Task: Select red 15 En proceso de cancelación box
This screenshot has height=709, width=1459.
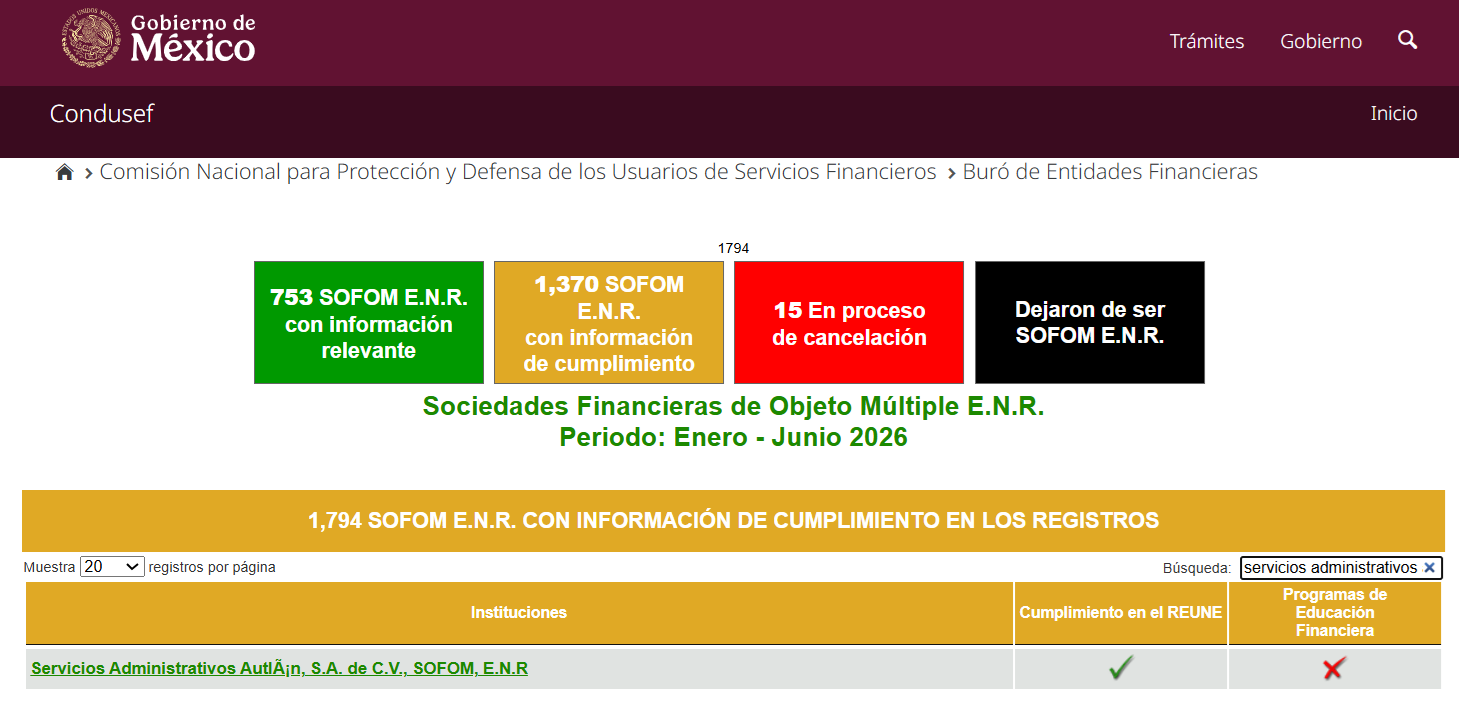Action: [849, 322]
